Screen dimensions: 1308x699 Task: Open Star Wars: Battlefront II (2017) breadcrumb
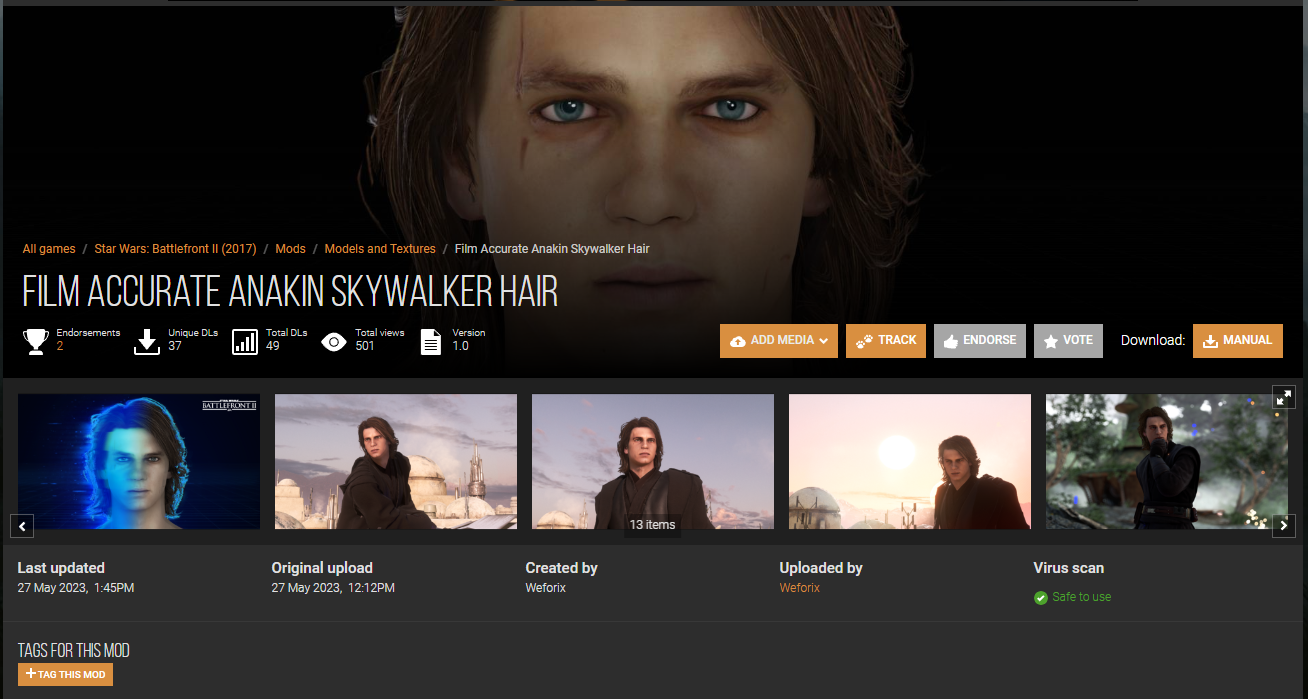(175, 249)
